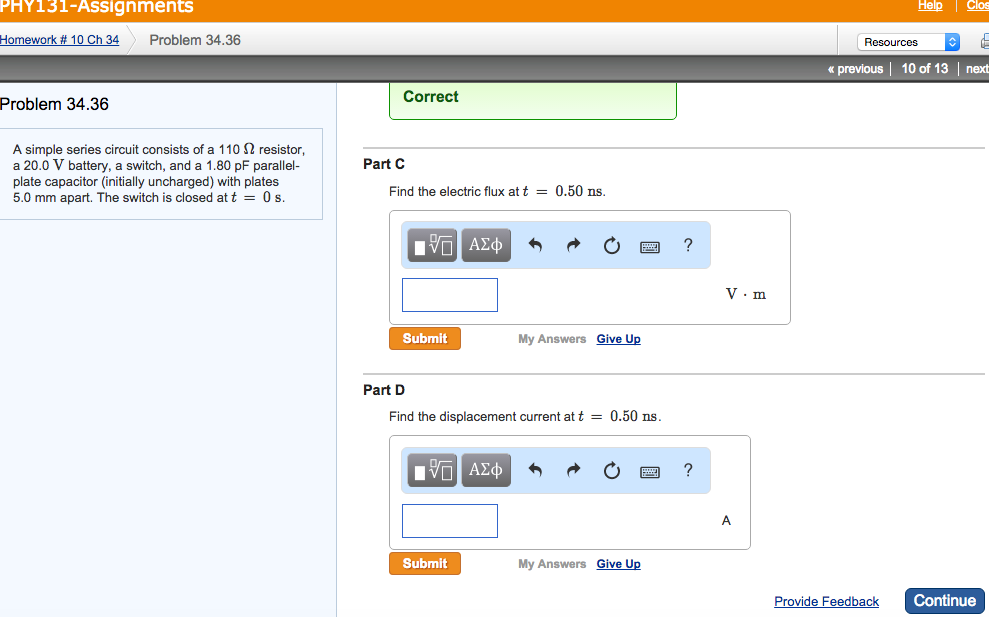Open the keyboard entry palette in Part C
The height and width of the screenshot is (617, 989).
649,245
